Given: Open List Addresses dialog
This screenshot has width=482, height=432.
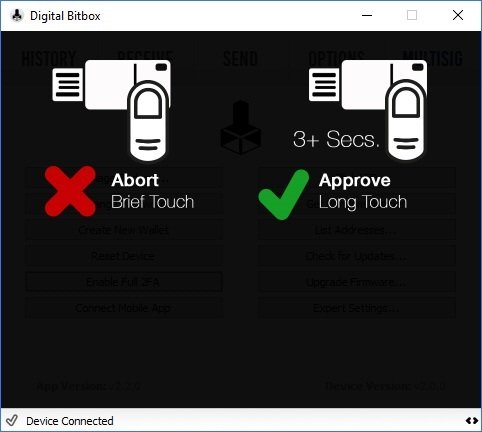Looking at the screenshot, I should 356,230.
